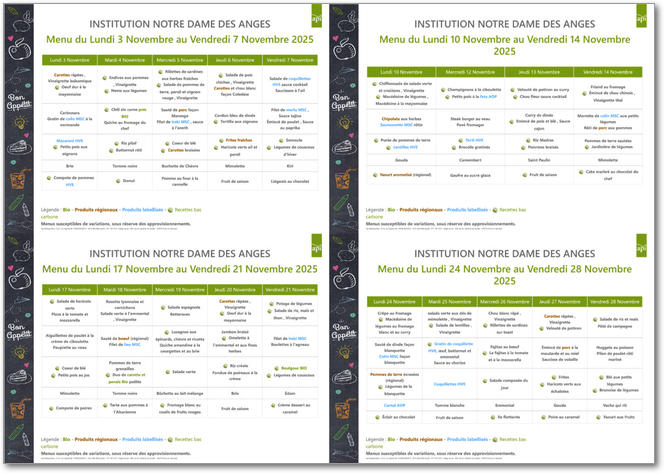
Task: Click Produits labellisés in the 17 Novembre menu legend
Action: coord(138,439)
